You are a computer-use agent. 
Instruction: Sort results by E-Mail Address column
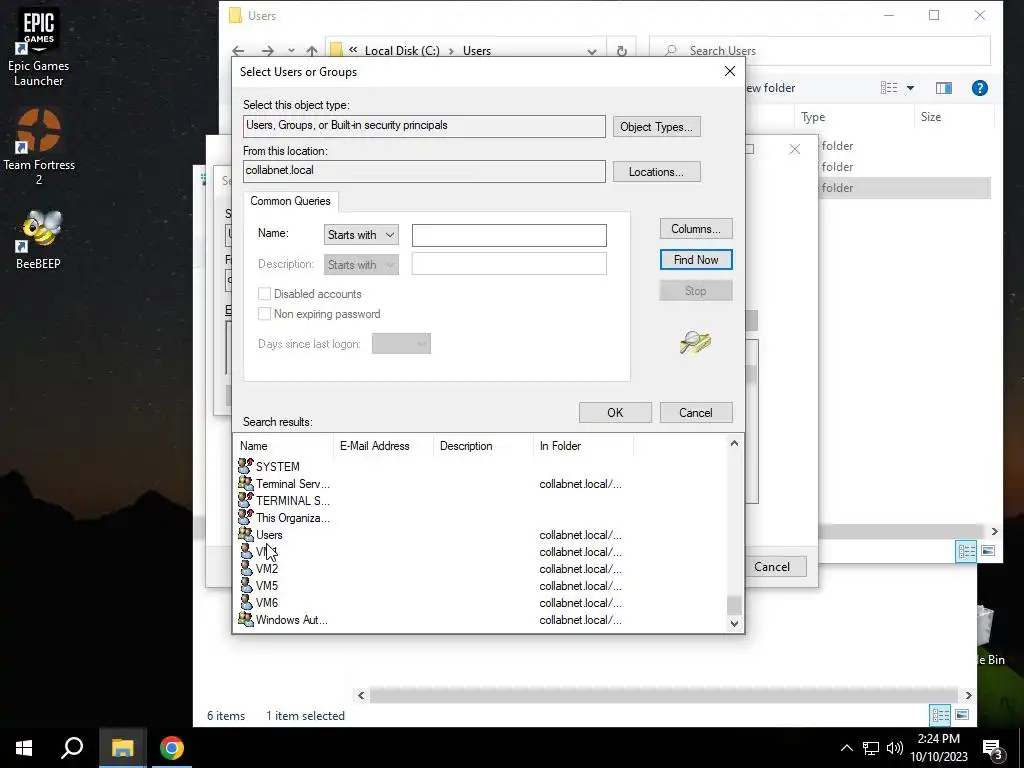pyautogui.click(x=383, y=446)
